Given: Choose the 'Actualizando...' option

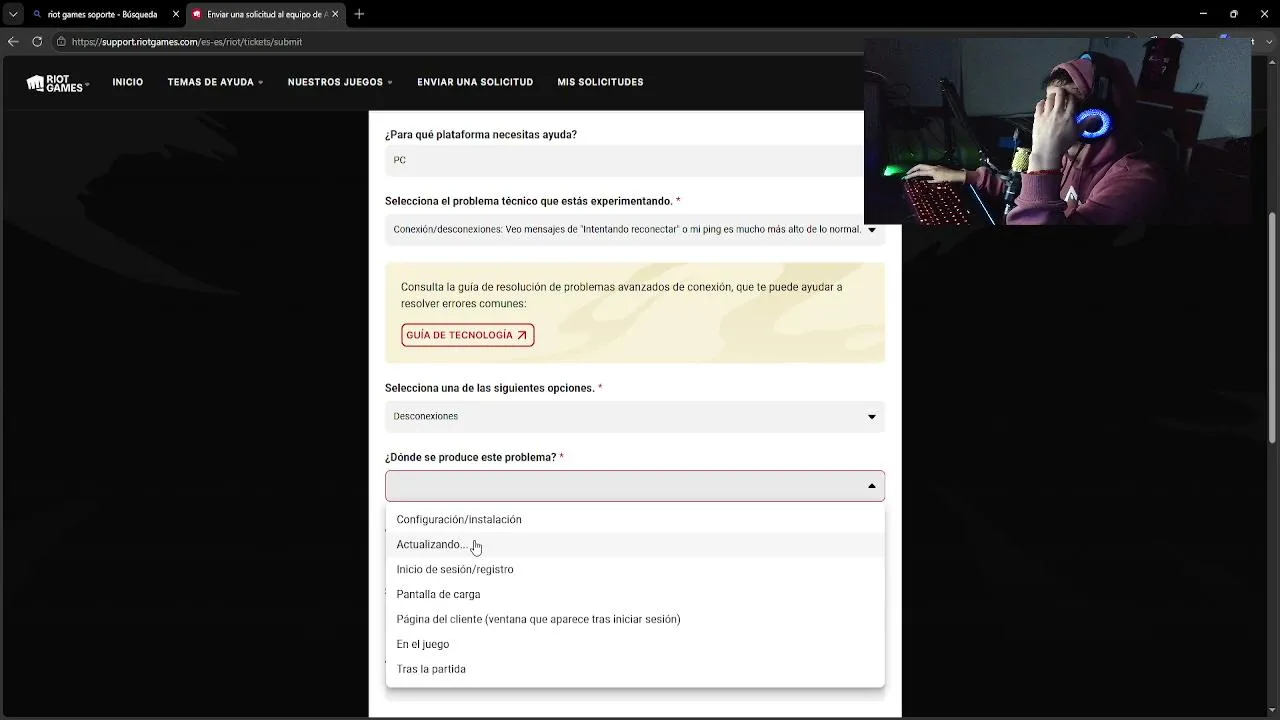Looking at the screenshot, I should [635, 544].
